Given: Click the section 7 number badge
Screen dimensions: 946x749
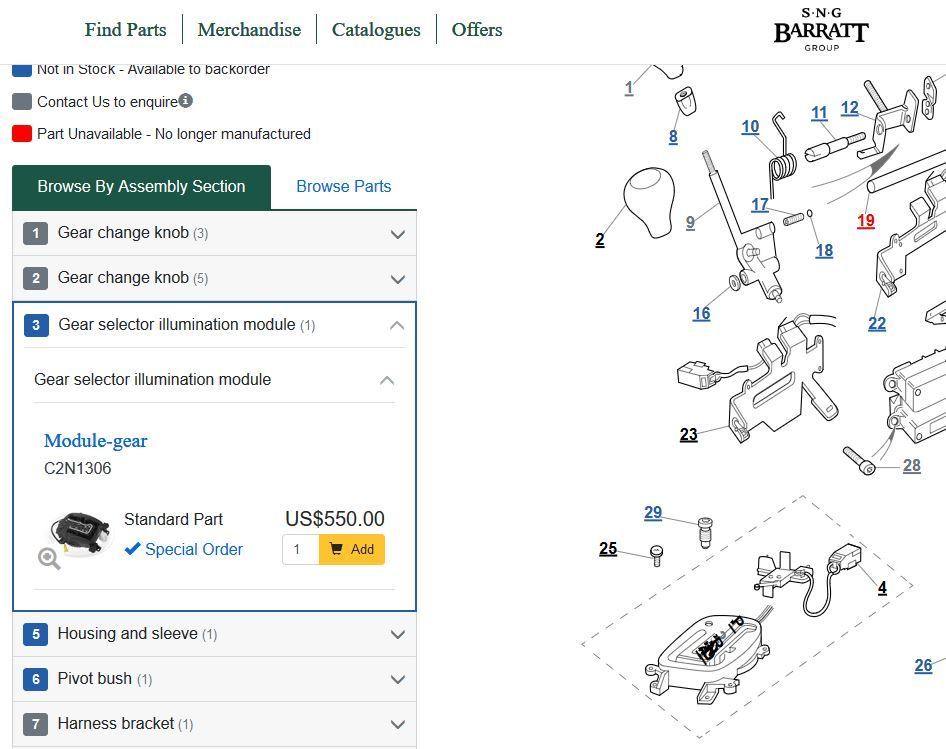Looking at the screenshot, I should coord(36,724).
